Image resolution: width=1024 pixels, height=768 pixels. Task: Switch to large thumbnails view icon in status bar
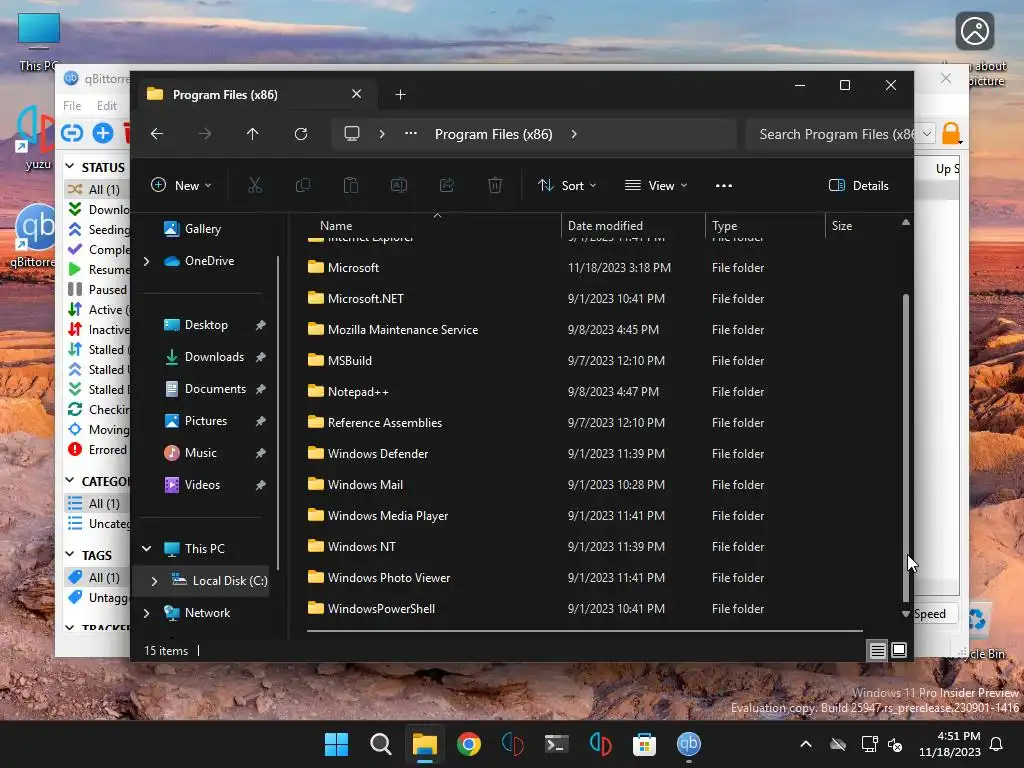coord(899,650)
